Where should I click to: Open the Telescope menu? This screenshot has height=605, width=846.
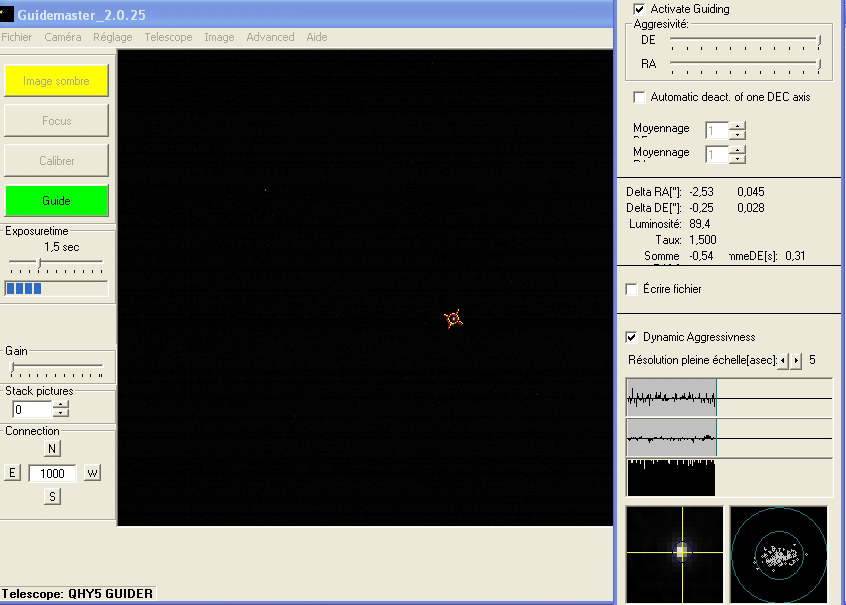168,37
